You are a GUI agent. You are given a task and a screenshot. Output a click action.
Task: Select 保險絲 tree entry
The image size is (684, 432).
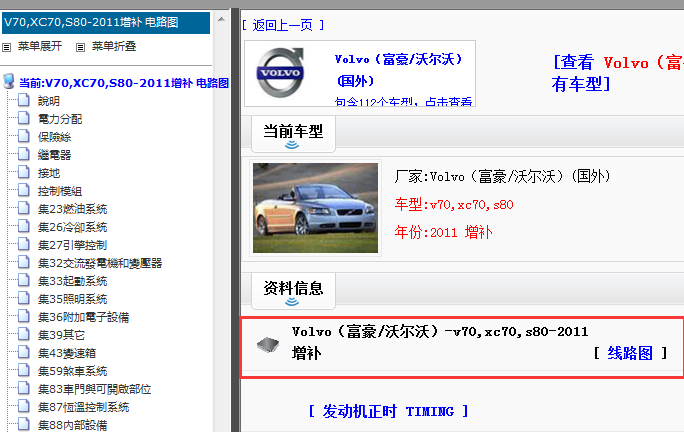coord(54,137)
